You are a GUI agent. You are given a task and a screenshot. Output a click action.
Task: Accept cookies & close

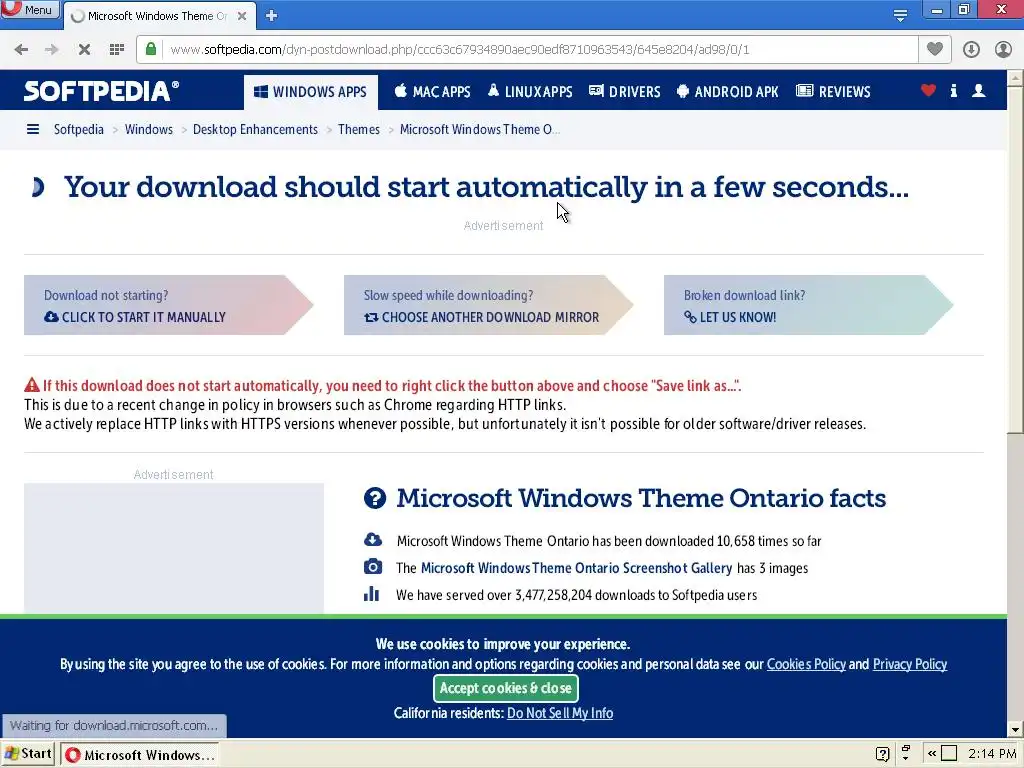point(505,688)
